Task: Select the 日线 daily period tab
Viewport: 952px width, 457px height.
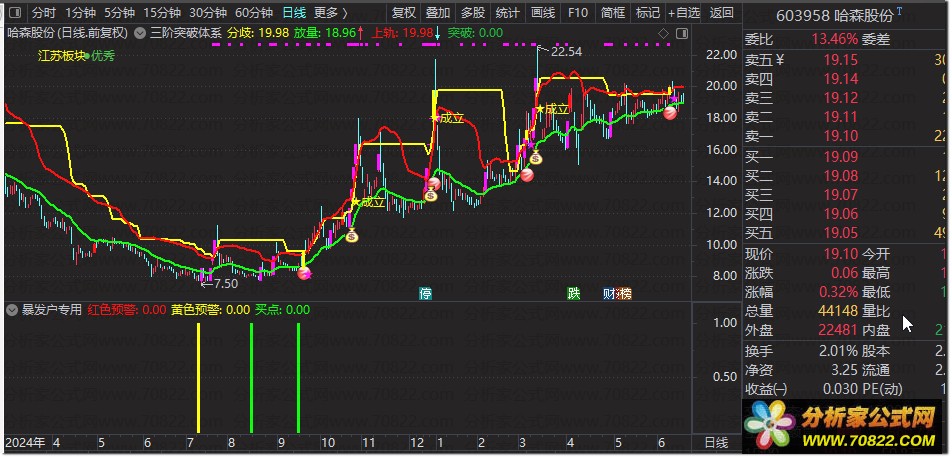Action: [x=294, y=12]
